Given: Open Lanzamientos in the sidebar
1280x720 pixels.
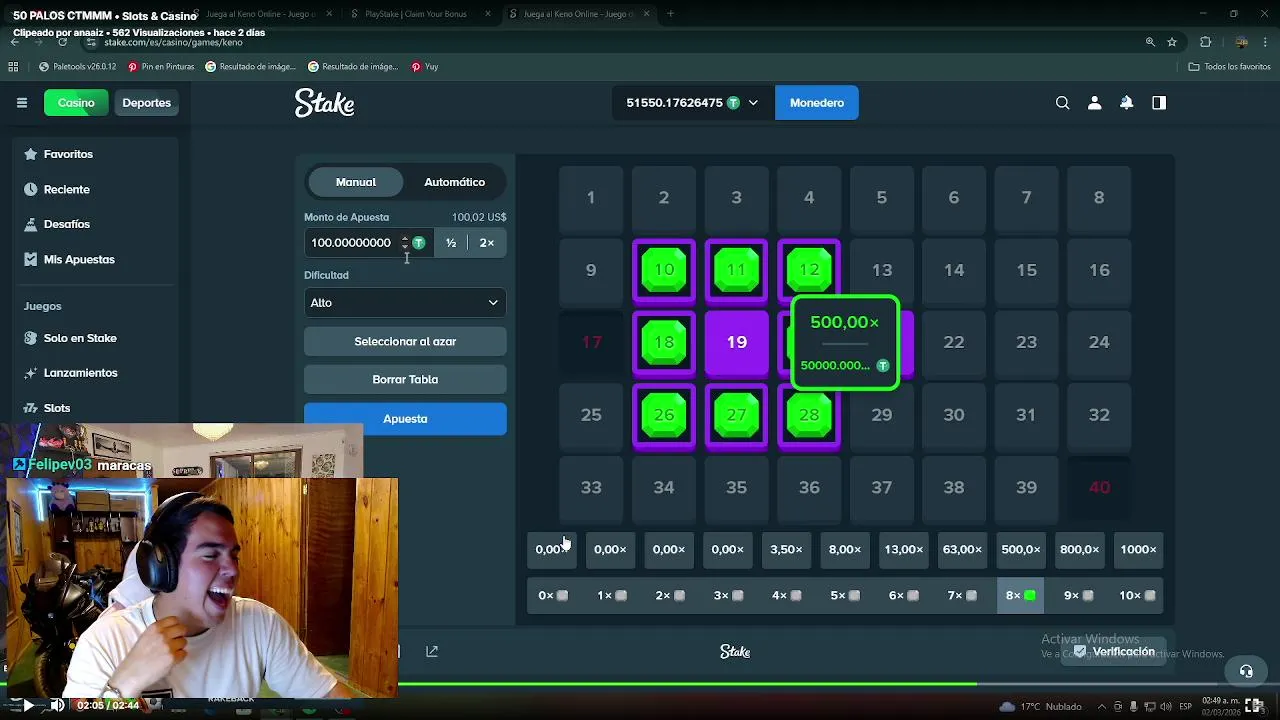Looking at the screenshot, I should [x=80, y=373].
